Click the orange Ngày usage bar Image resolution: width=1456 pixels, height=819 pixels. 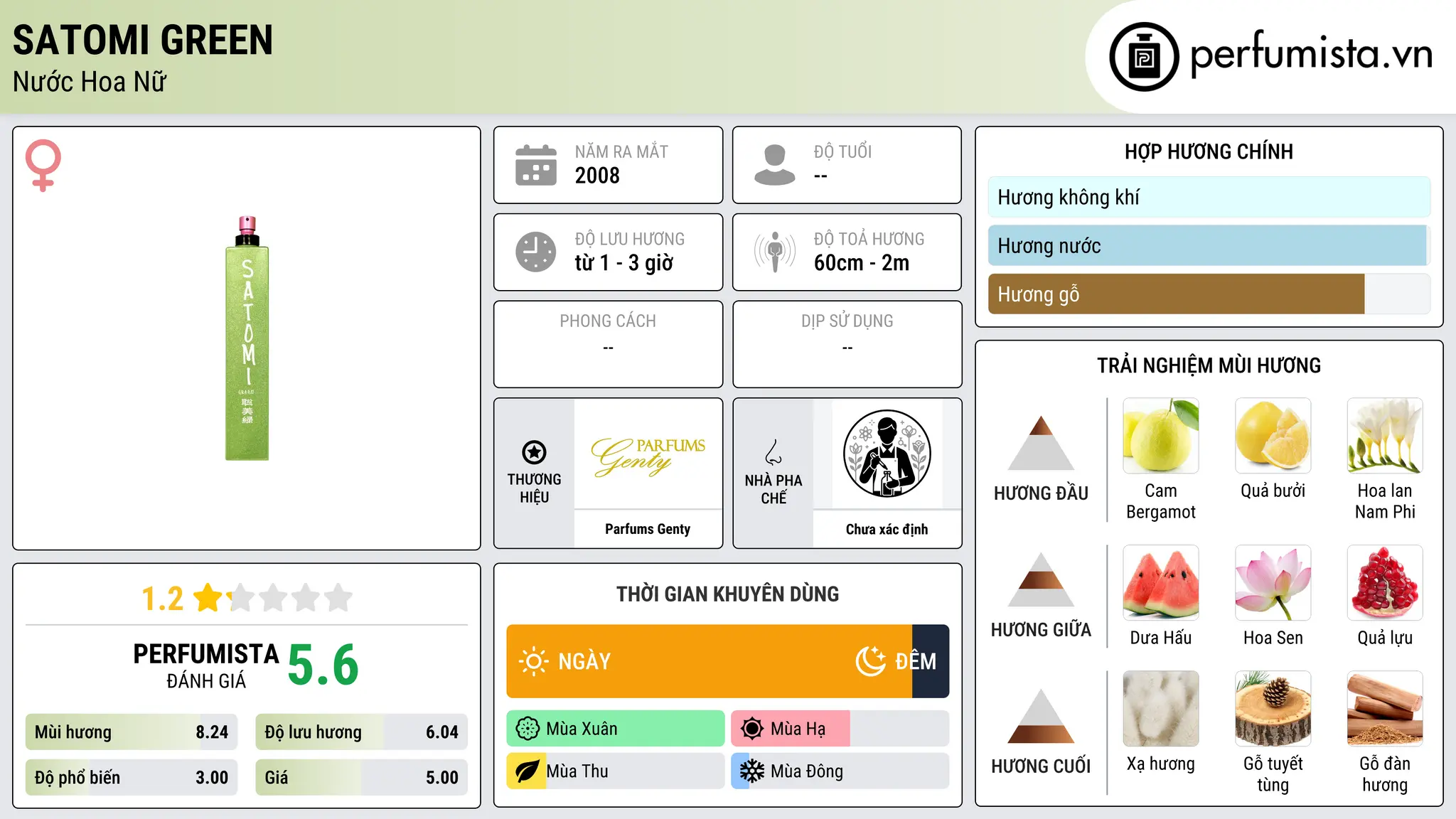pyautogui.click(x=710, y=661)
